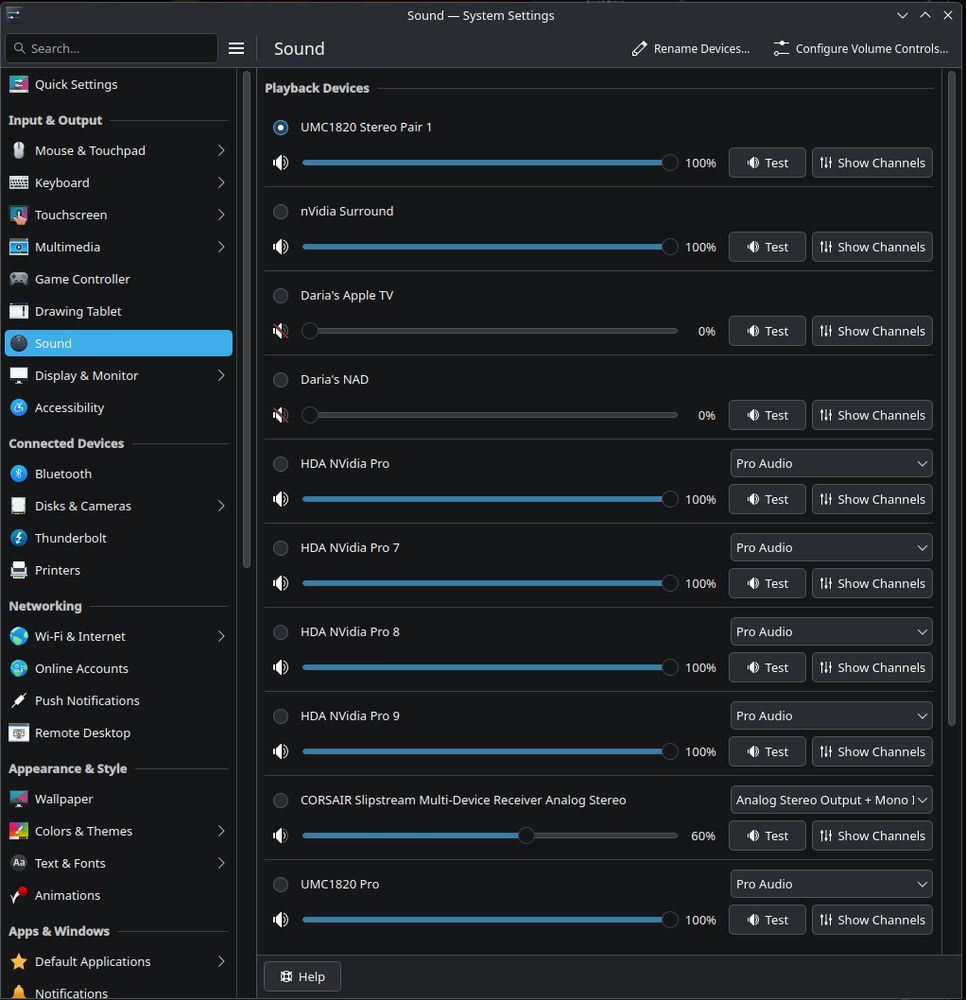Select HDA NVidia Pro 7 as default output
966x1000 pixels.
click(281, 548)
